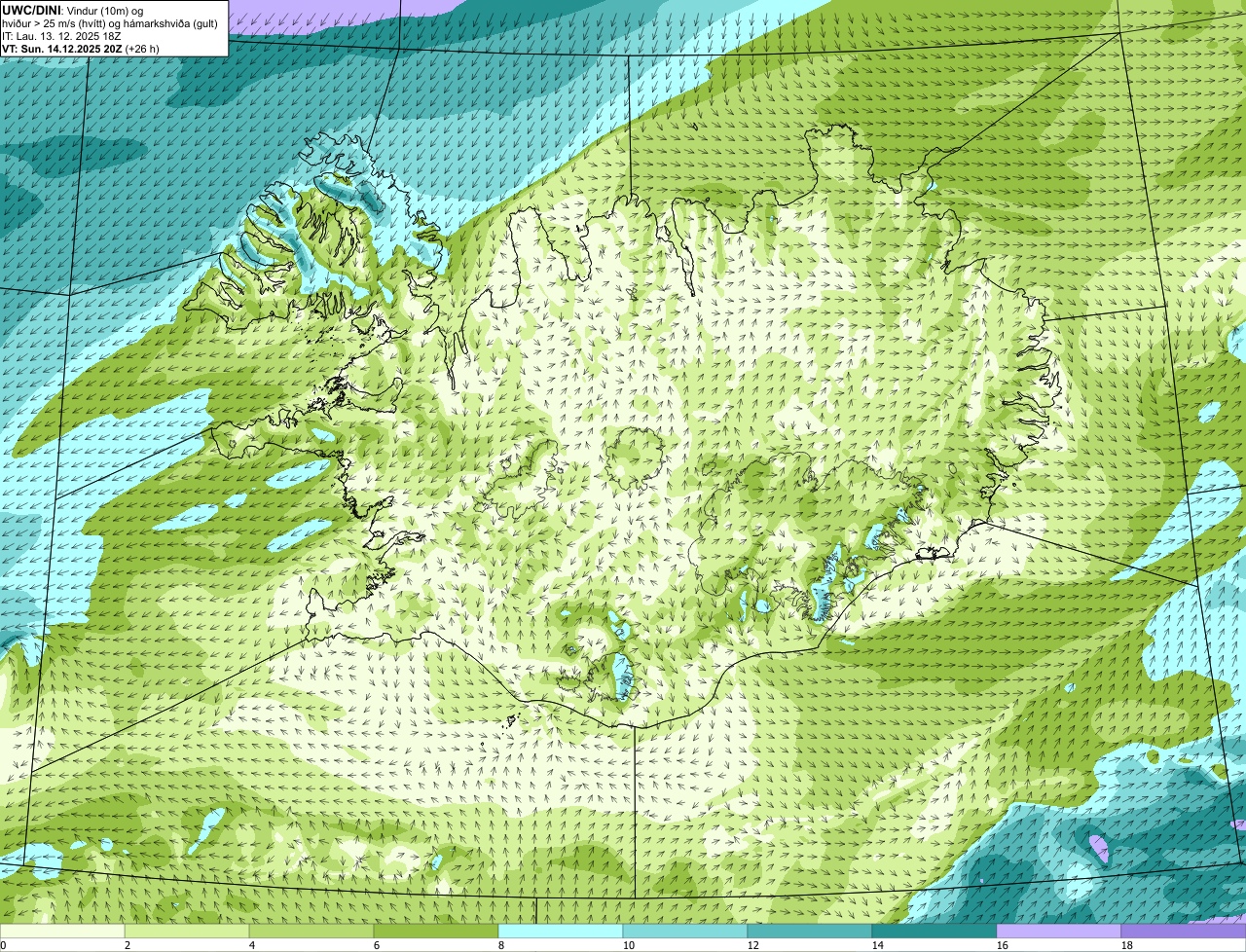Viewport: 1246px width, 952px height.
Task: Select the green 4–6 color scale segment
Action: [x=311, y=932]
